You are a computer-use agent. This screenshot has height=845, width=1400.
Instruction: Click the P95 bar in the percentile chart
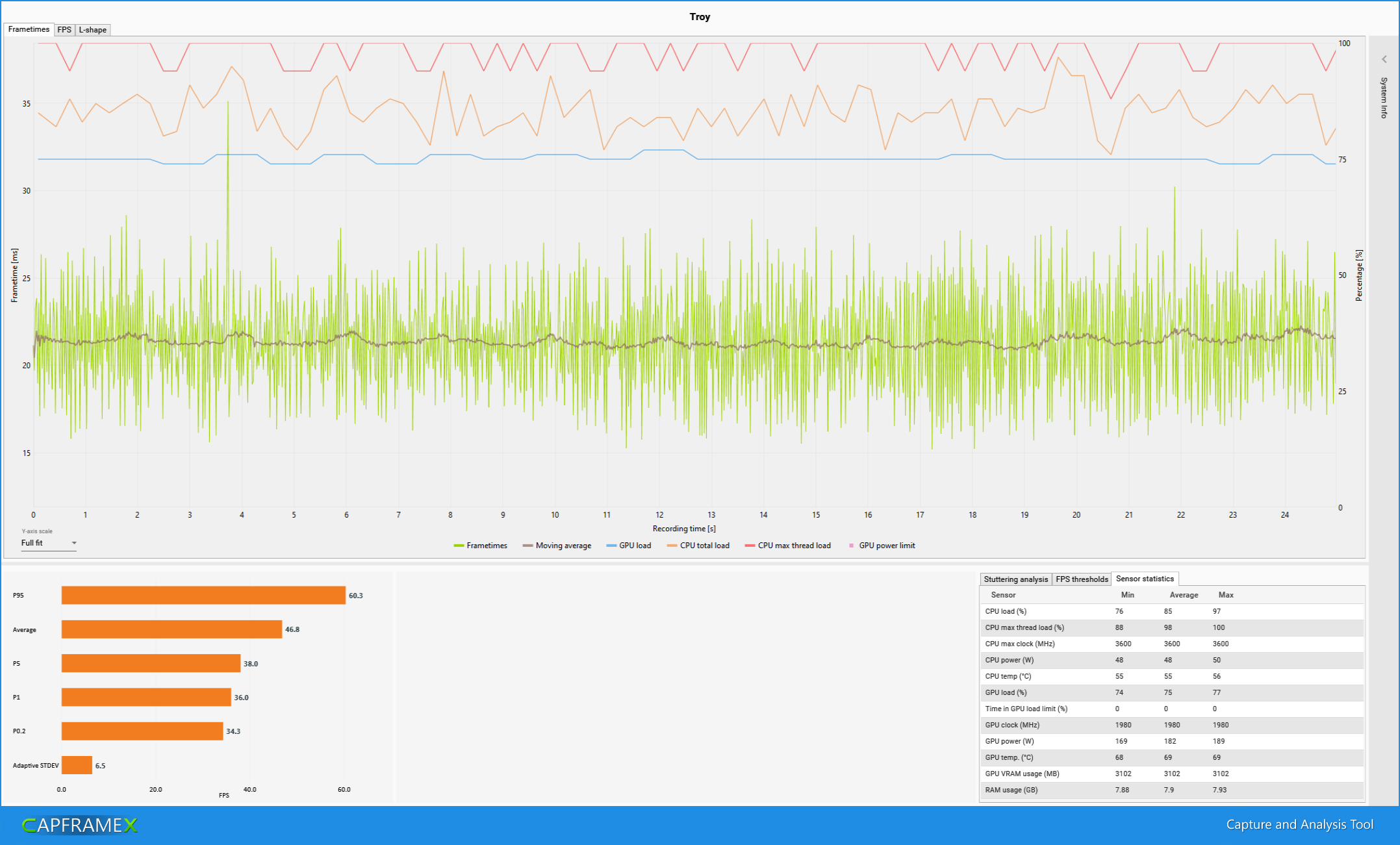(201, 594)
